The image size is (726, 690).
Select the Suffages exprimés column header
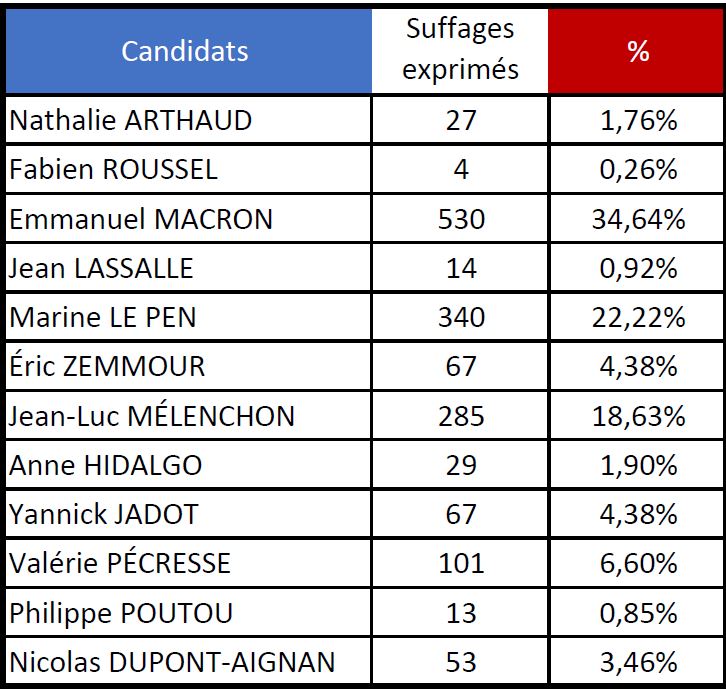click(461, 50)
